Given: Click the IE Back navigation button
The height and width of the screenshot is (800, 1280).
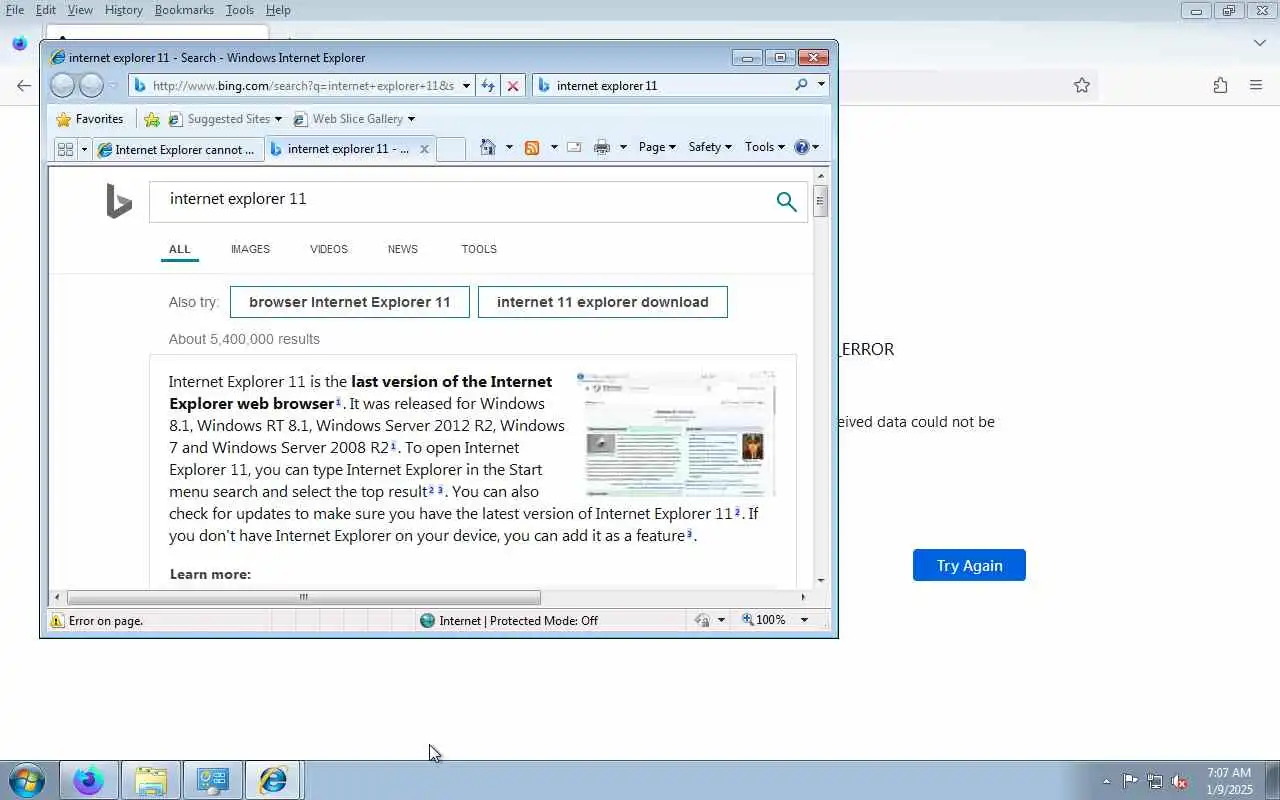Looking at the screenshot, I should tap(62, 85).
